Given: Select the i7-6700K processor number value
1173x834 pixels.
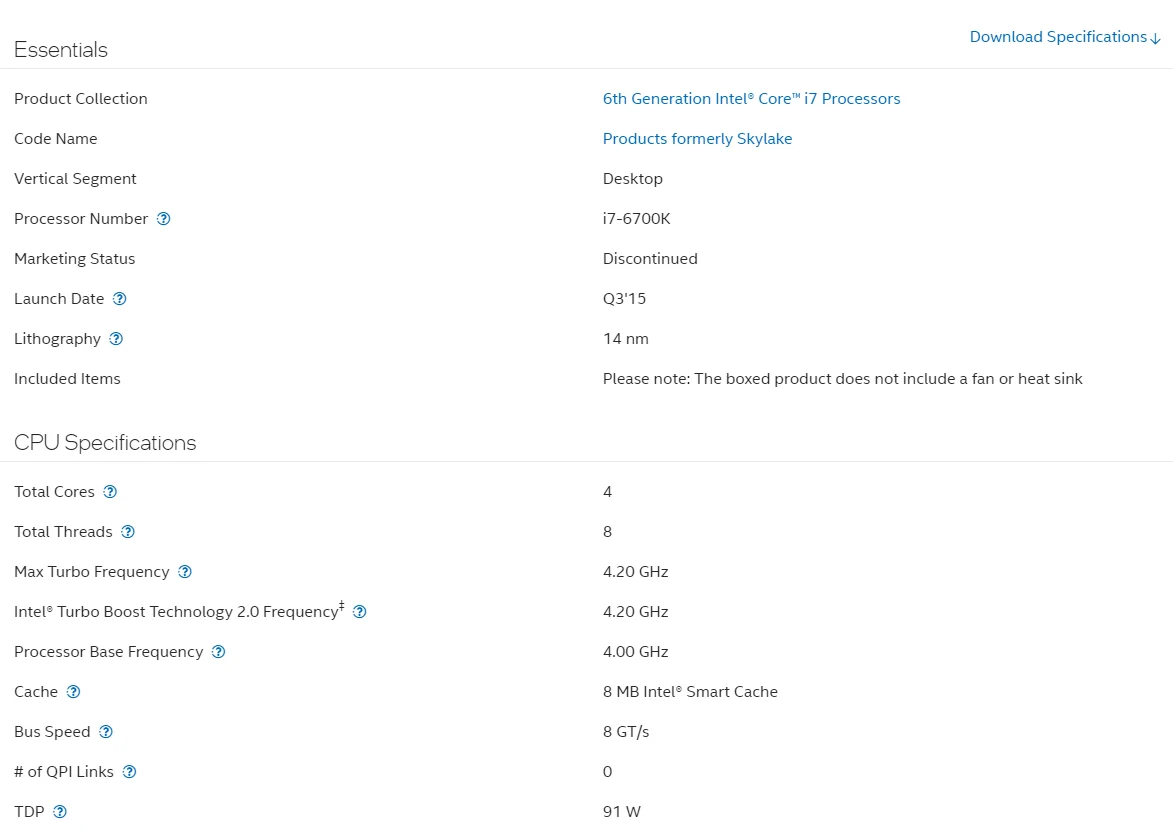Looking at the screenshot, I should [x=637, y=218].
